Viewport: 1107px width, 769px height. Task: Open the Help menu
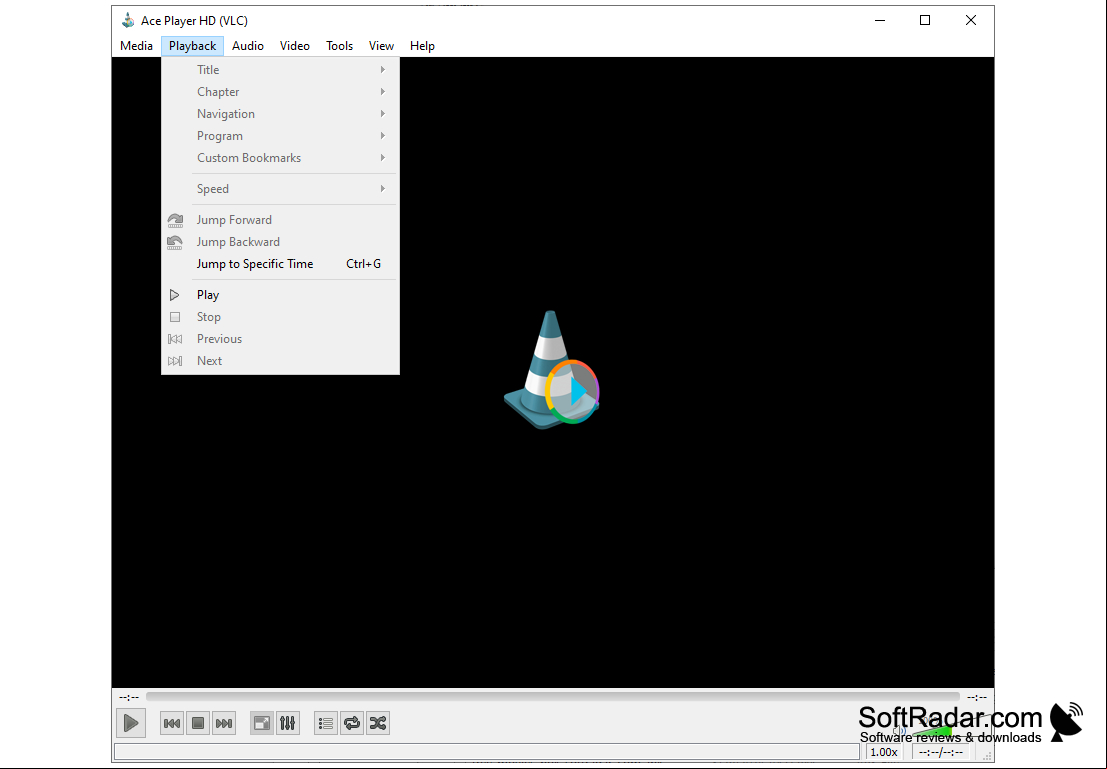point(422,46)
